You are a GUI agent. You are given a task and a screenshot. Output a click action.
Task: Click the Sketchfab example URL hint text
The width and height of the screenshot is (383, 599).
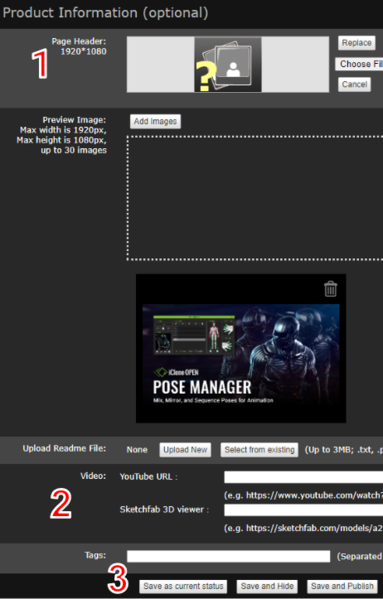[x=303, y=528]
